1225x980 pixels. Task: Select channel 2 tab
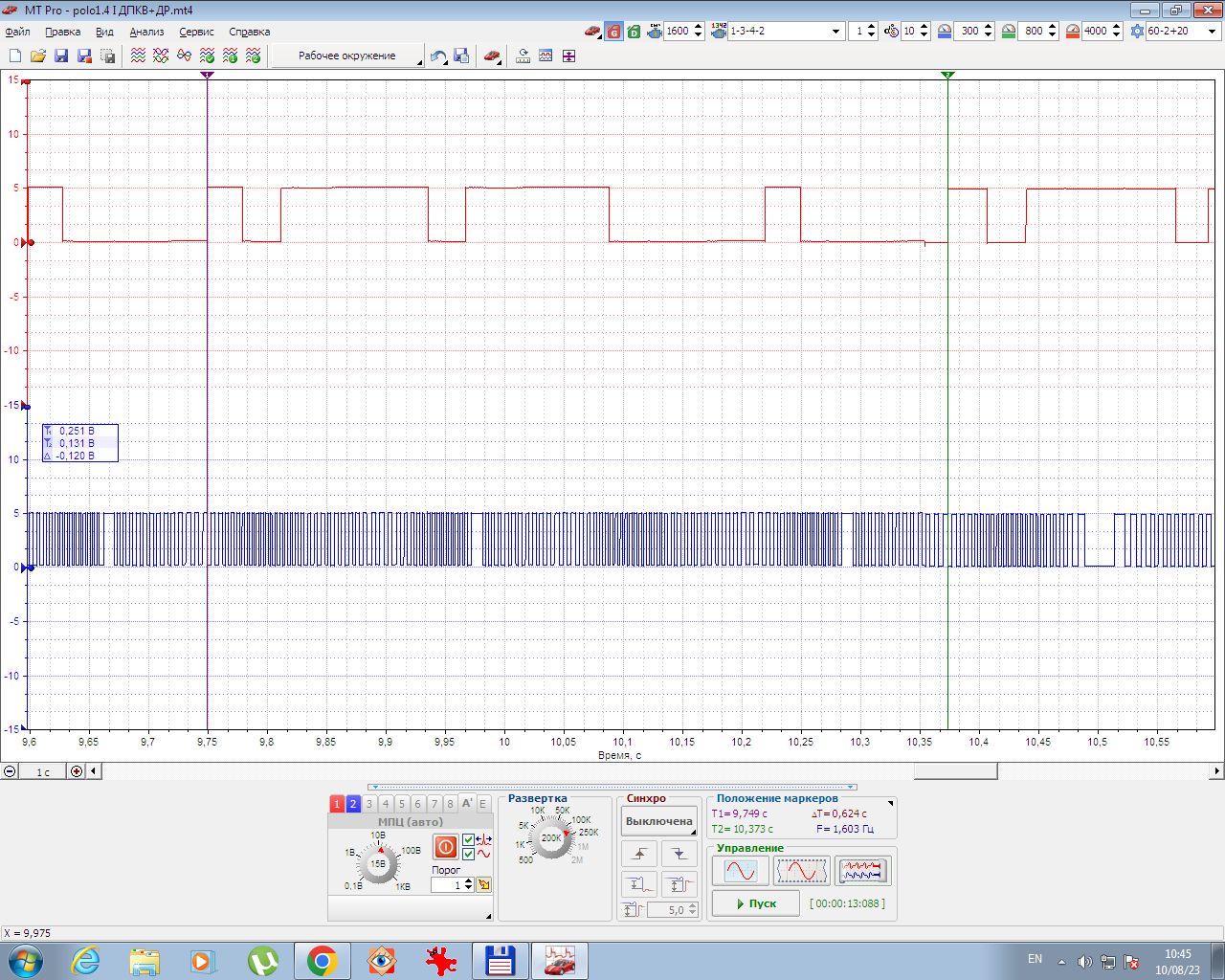coord(353,804)
